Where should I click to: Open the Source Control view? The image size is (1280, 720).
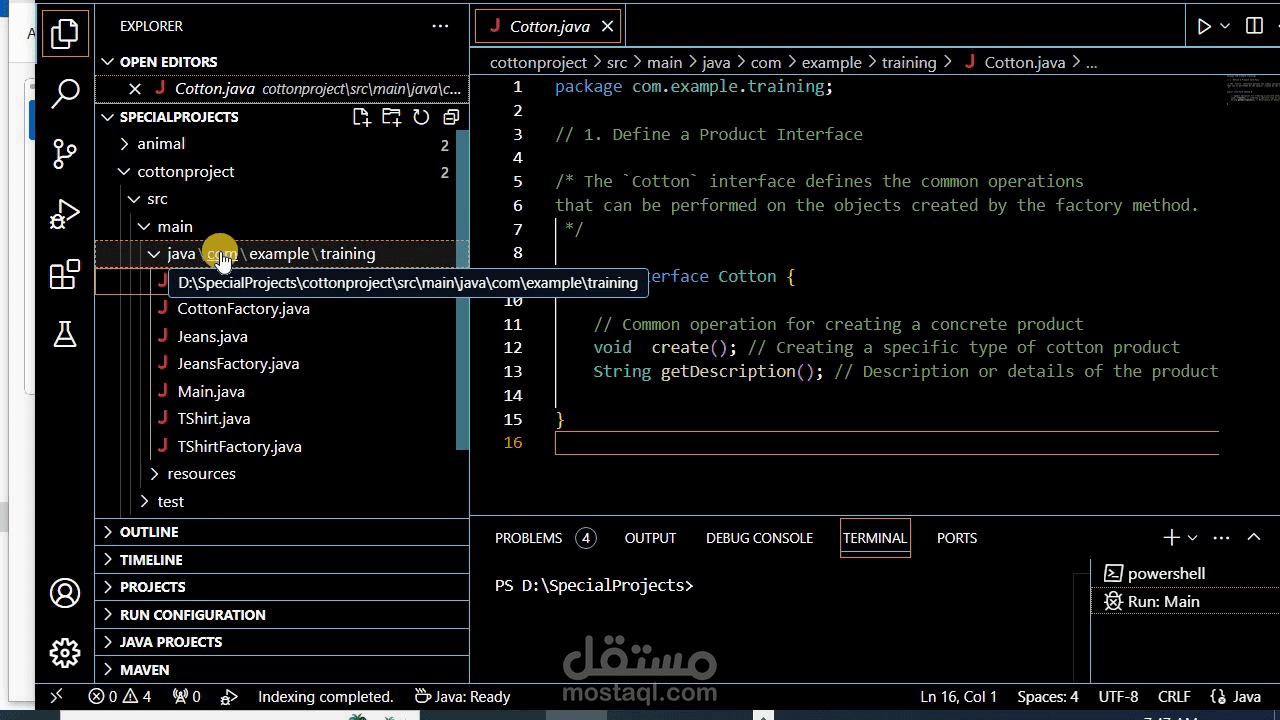coord(65,154)
